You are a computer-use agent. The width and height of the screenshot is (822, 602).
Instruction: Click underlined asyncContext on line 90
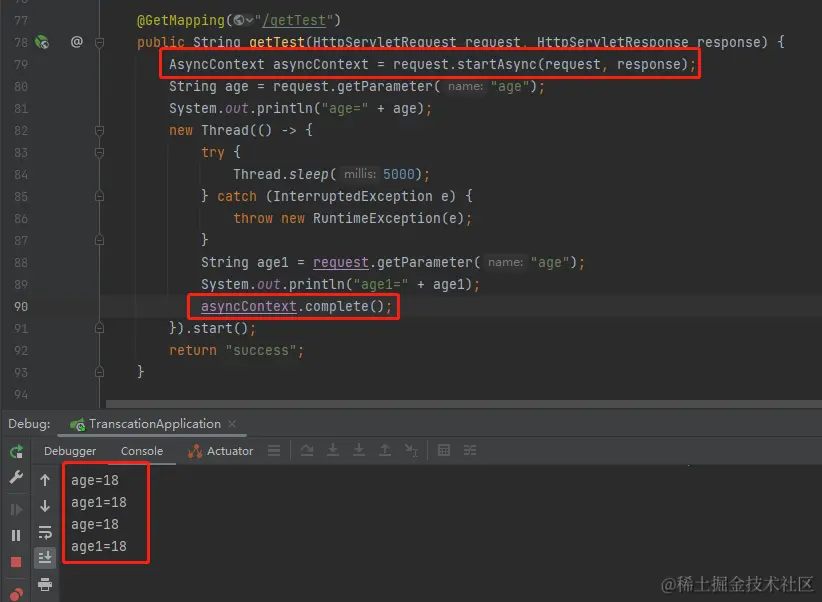[248, 306]
